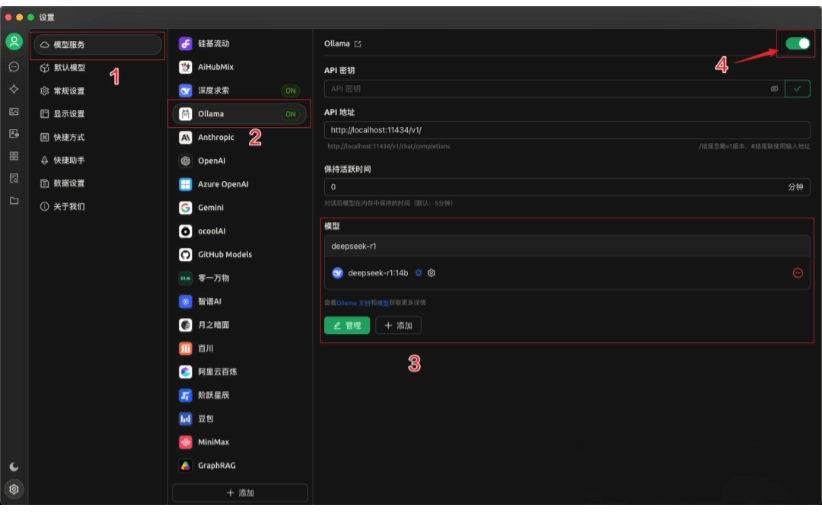Viewport: 822px width, 512px height.
Task: Select the 月之暗面 provider
Action: (239, 325)
